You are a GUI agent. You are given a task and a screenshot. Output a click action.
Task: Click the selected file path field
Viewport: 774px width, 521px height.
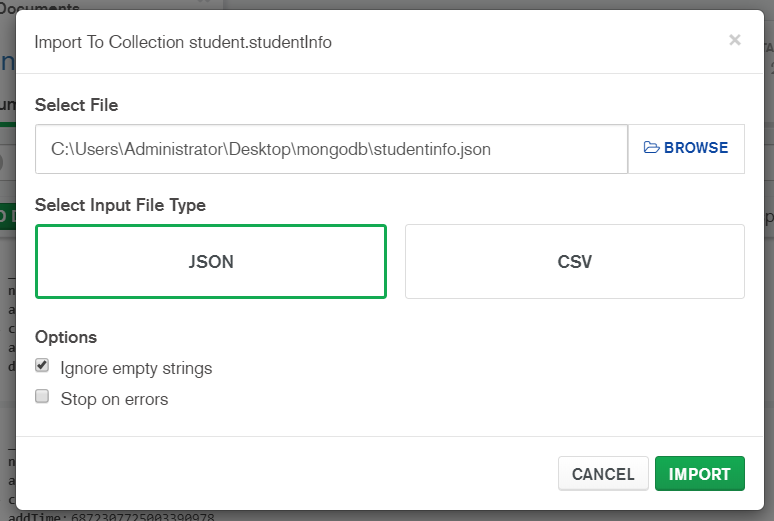pyautogui.click(x=331, y=149)
